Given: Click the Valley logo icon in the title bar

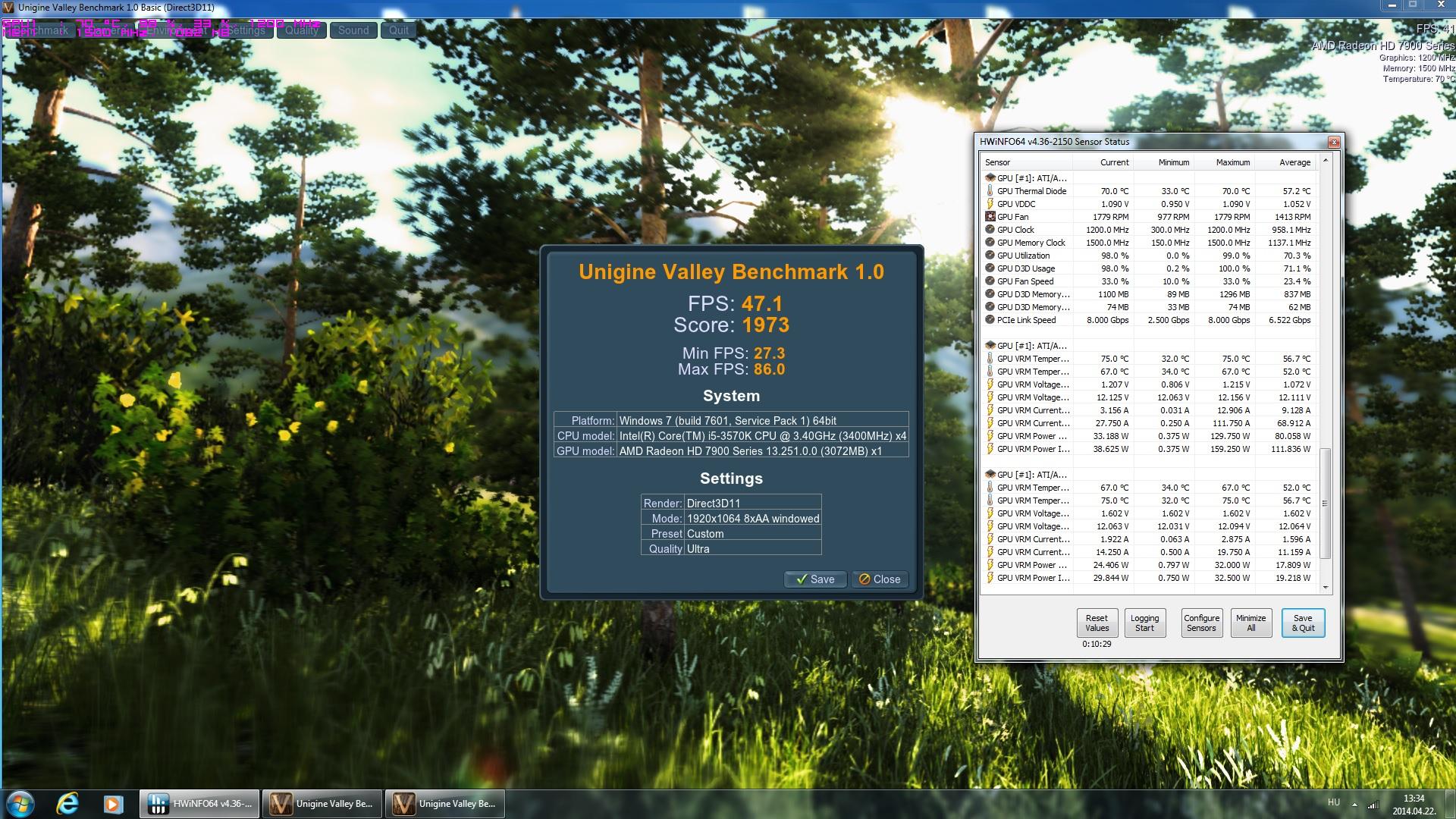Looking at the screenshot, I should [8, 7].
